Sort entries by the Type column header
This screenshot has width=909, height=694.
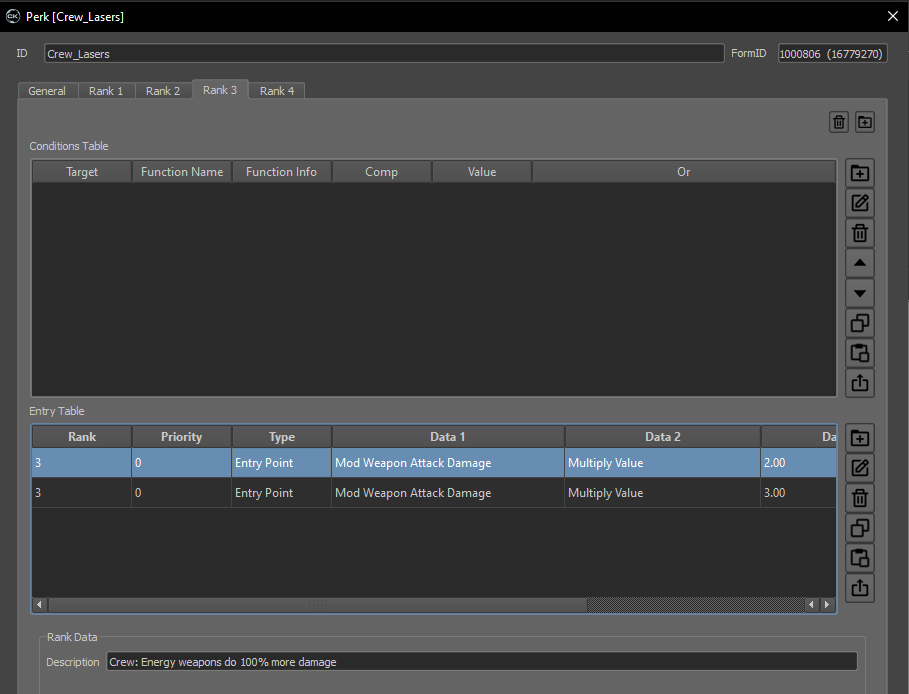point(282,437)
